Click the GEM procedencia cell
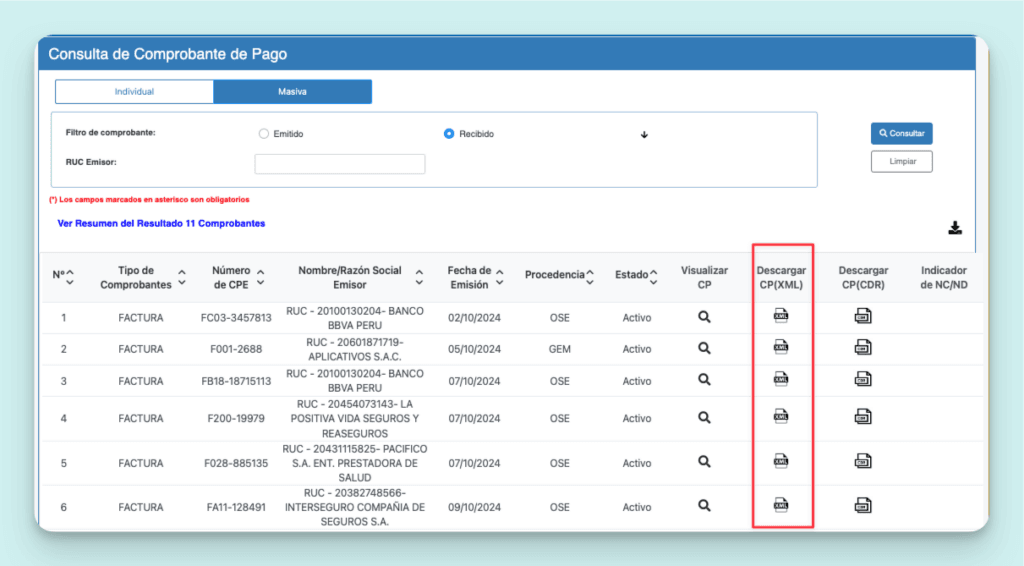 click(560, 349)
